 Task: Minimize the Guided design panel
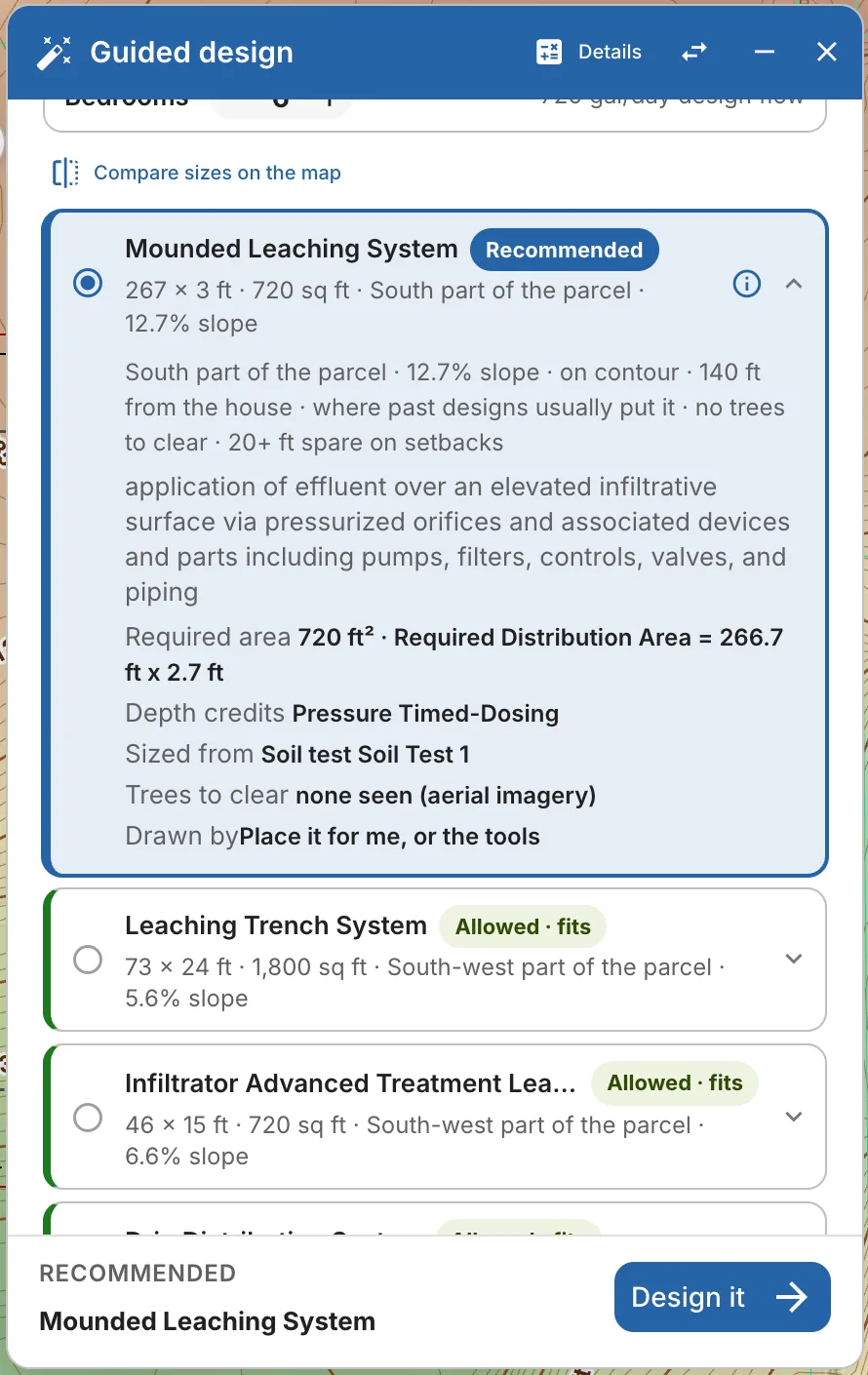pos(765,53)
